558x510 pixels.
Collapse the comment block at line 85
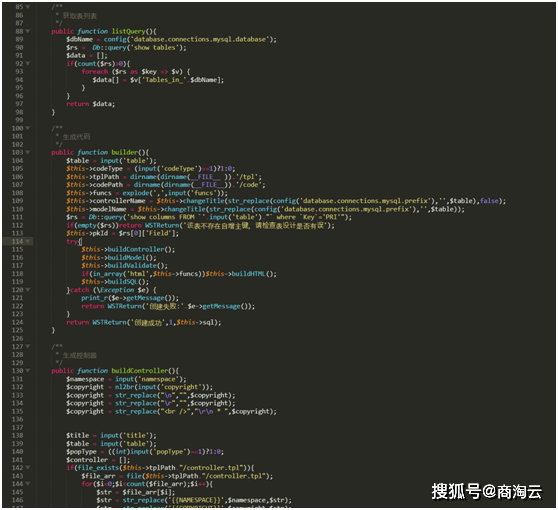(28, 7)
